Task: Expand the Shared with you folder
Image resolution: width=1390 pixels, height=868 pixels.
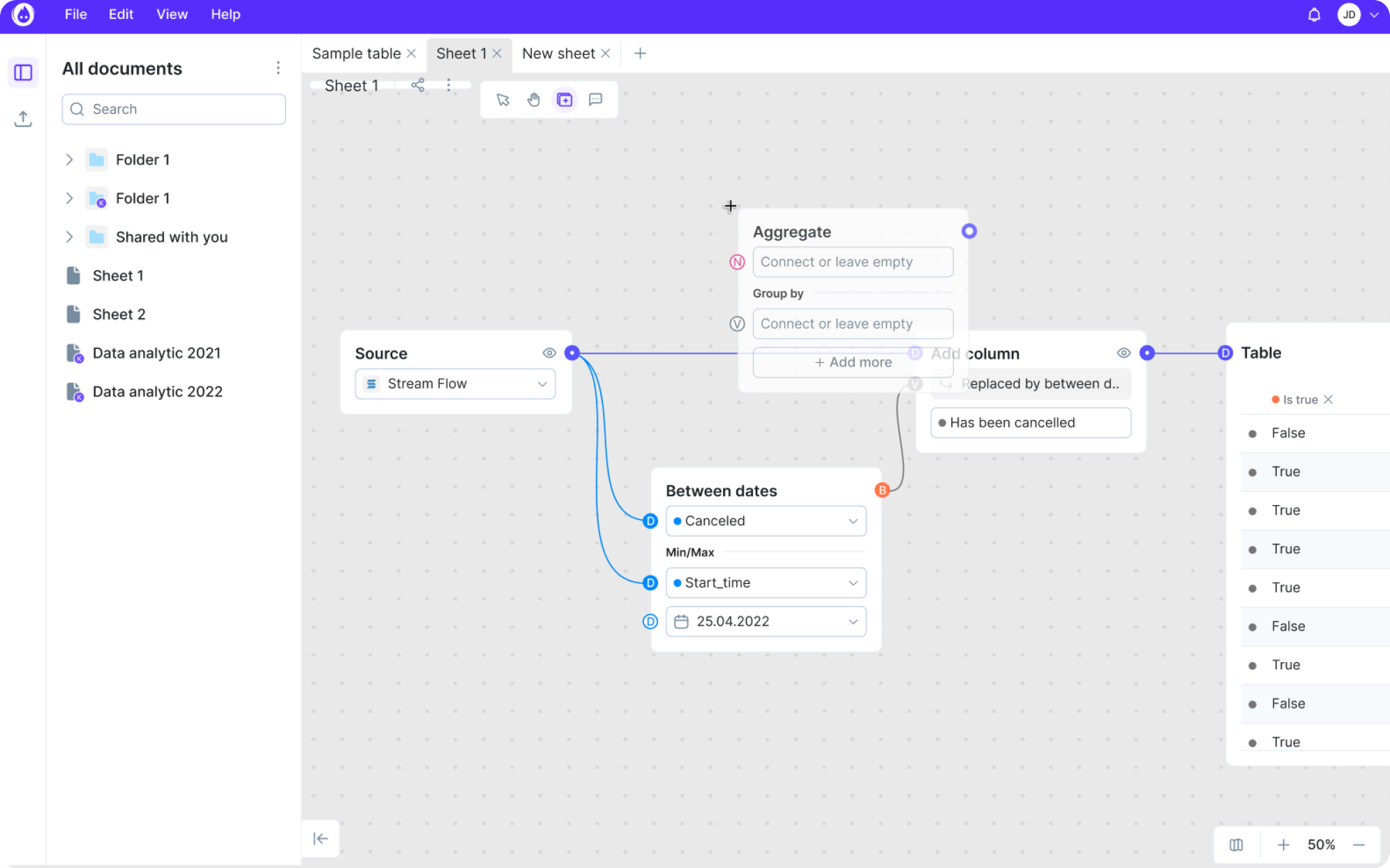Action: [x=69, y=237]
